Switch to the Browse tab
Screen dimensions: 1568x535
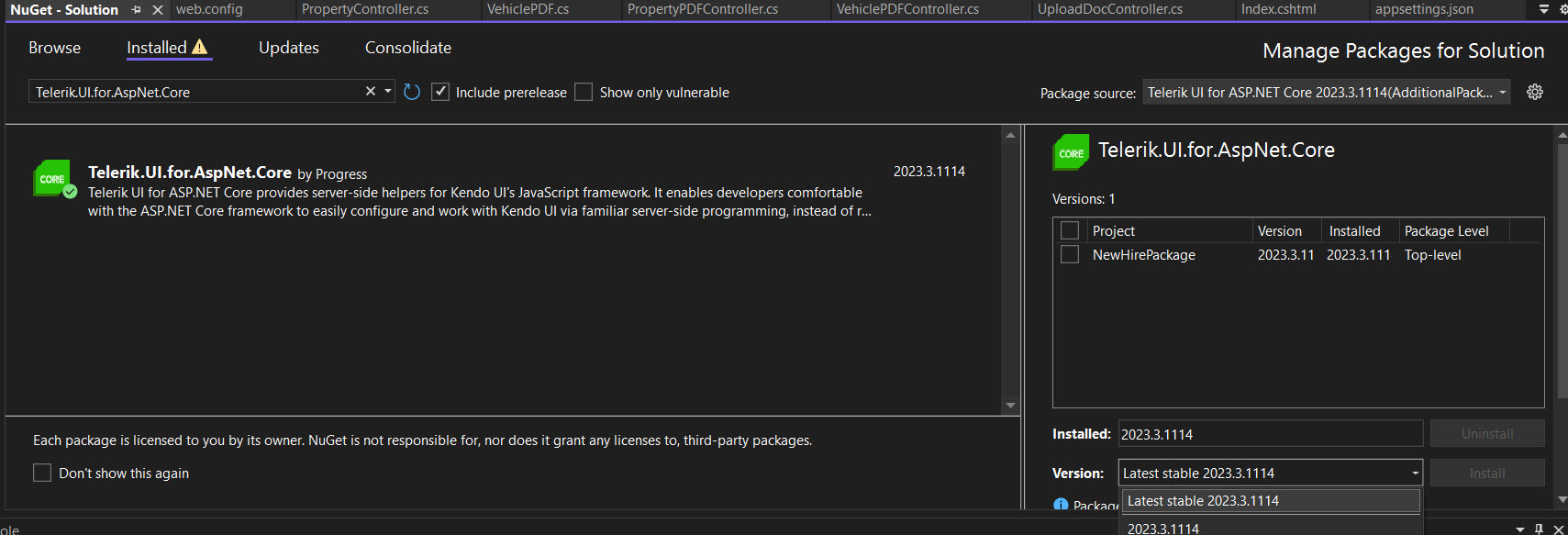pyautogui.click(x=54, y=48)
